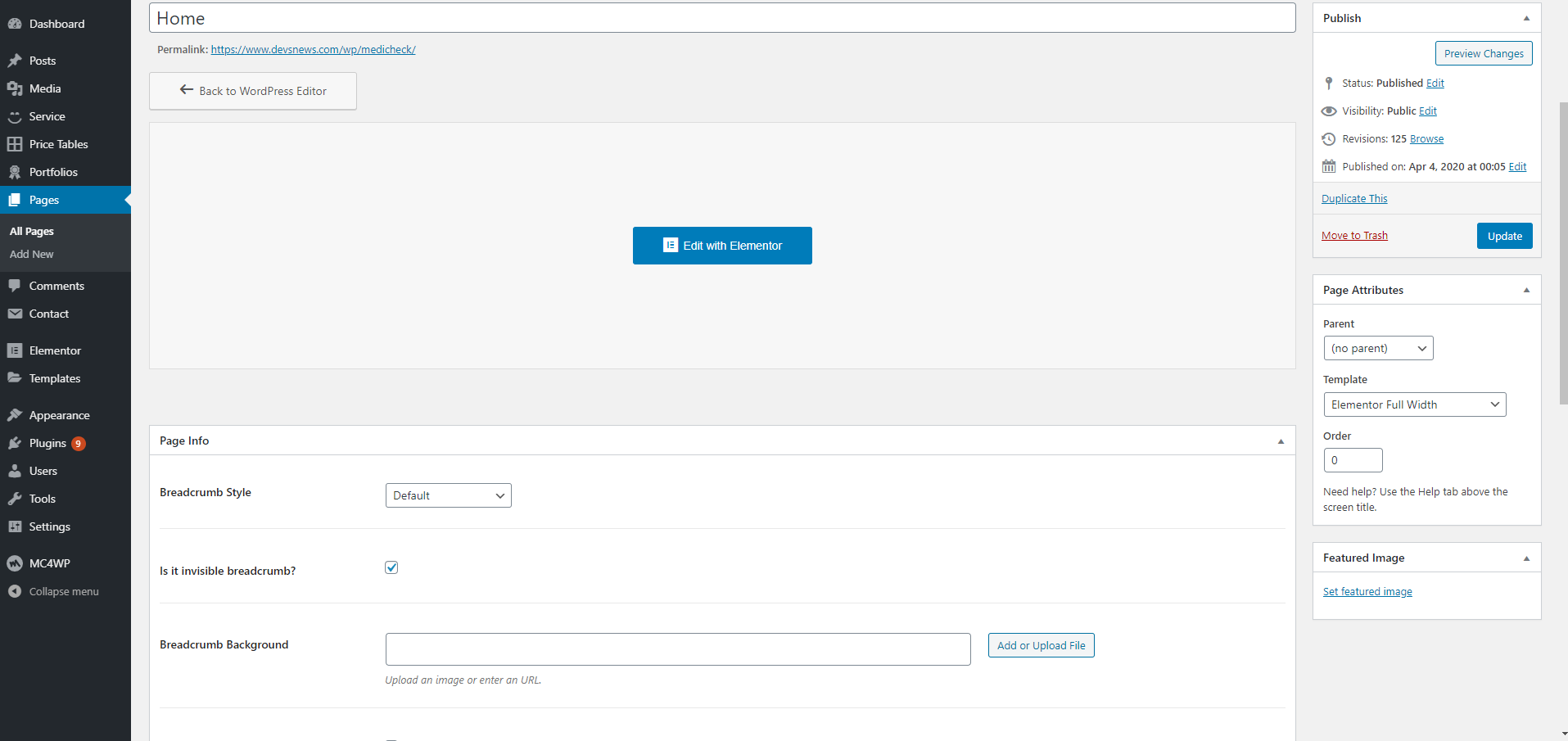The image size is (1568, 741).
Task: Click the Portfolios ribbon icon
Action: click(x=15, y=172)
